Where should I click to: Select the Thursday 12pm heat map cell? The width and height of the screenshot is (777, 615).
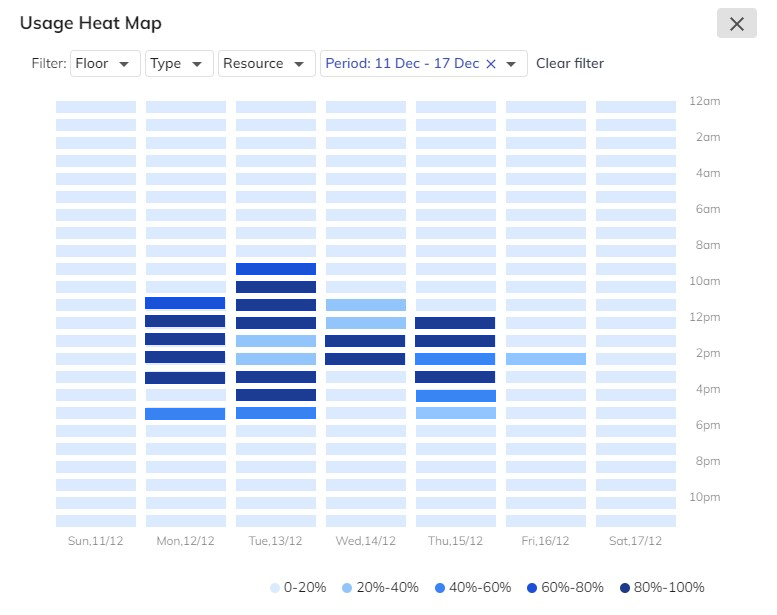tap(455, 323)
